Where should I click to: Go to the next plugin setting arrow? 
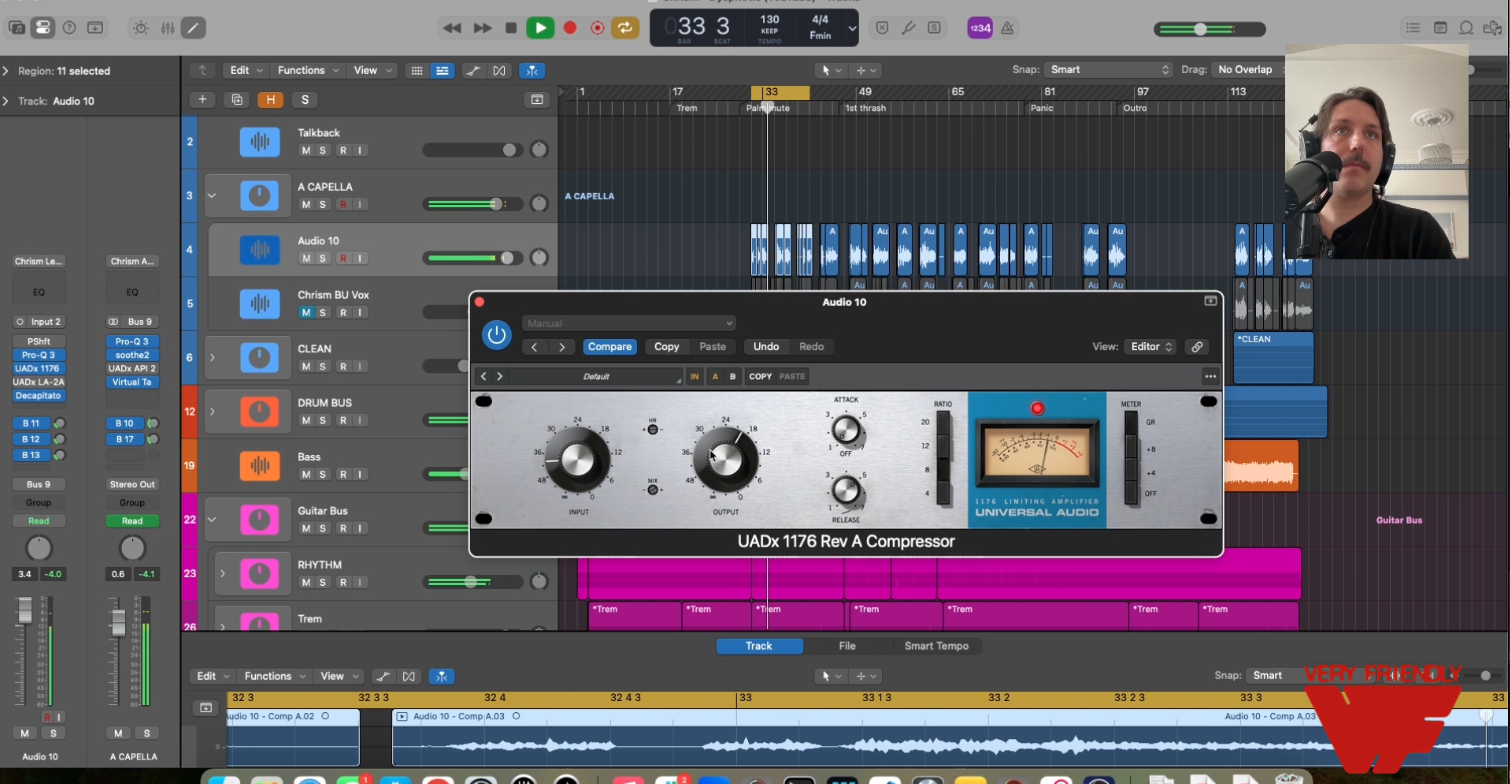pyautogui.click(x=562, y=347)
